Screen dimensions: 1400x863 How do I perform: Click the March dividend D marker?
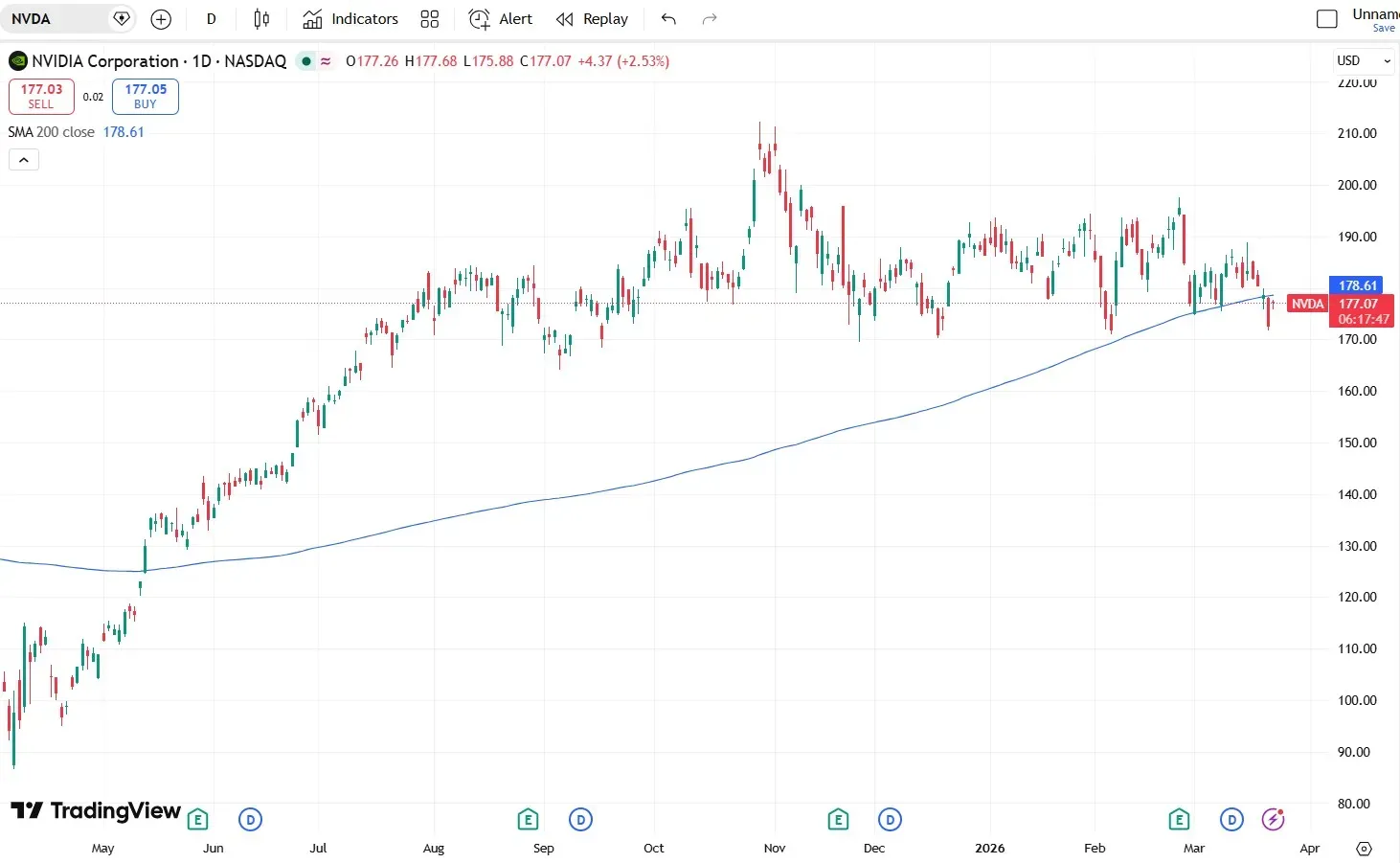1231,819
